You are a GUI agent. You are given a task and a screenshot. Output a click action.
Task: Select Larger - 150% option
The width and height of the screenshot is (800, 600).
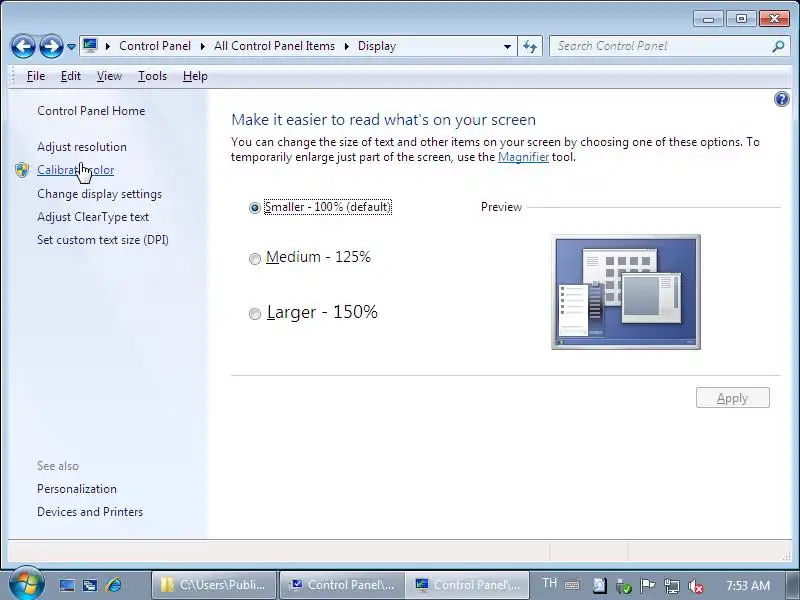(313, 312)
